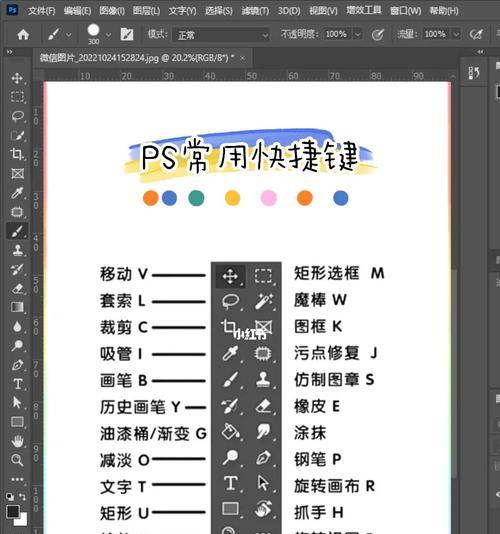Click the background color swatch
This screenshot has width=500, height=534.
coord(21,520)
